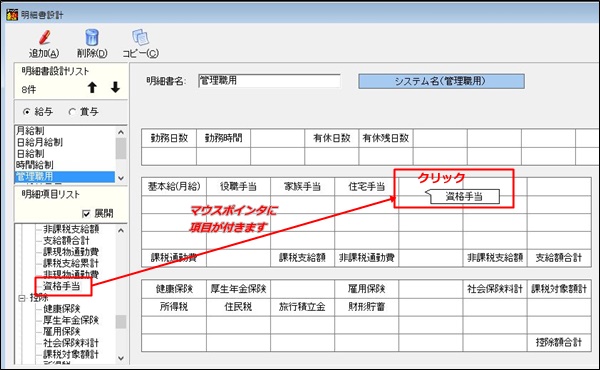Click the app icon in title bar
The width and height of the screenshot is (600, 370).
click(12, 15)
